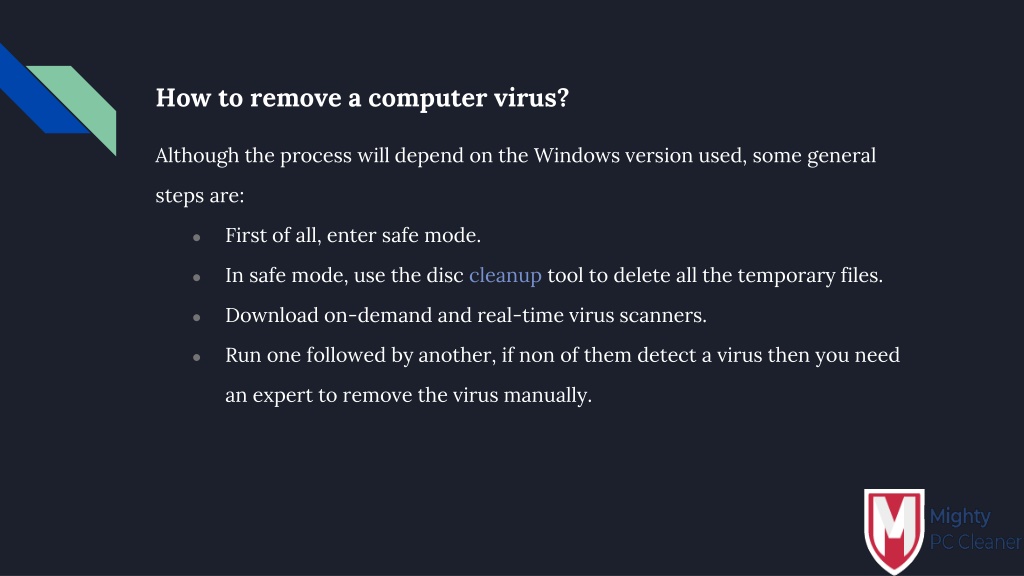Select the "How to remove a computer virus?" heading
The width and height of the screenshot is (1024, 576).
[362, 98]
